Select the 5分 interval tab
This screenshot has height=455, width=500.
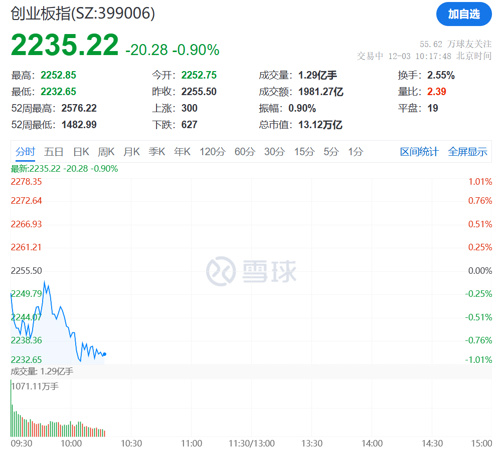331,152
